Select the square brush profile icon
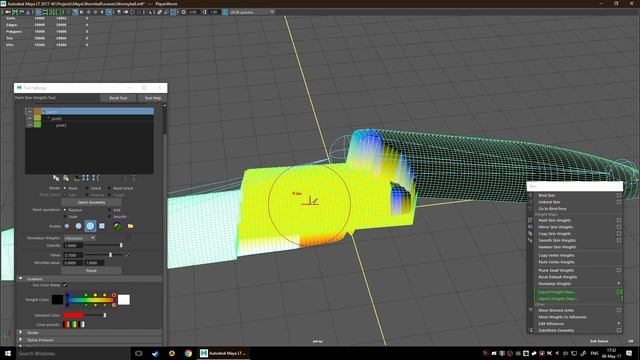 [102, 226]
